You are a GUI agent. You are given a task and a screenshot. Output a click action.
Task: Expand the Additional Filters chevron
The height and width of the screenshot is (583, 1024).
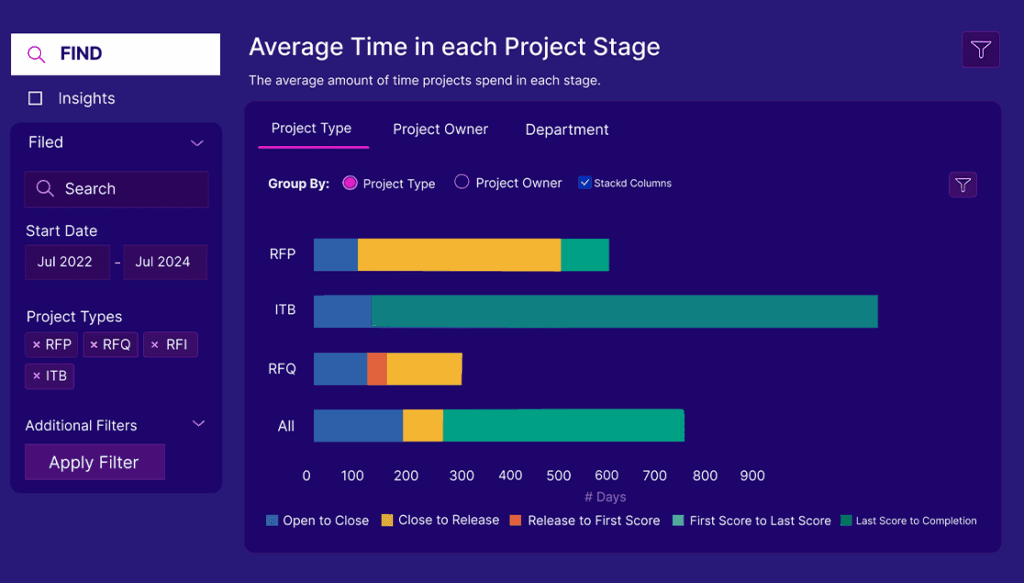pyautogui.click(x=198, y=424)
